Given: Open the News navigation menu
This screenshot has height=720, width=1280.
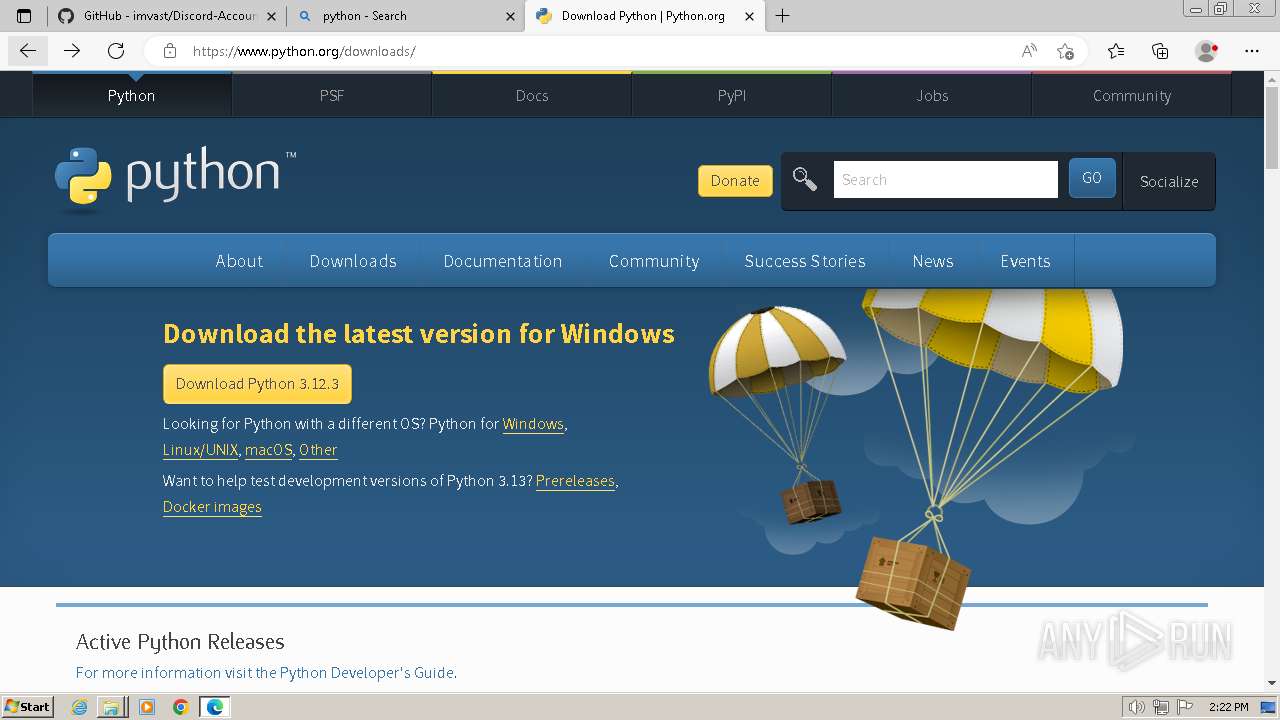Looking at the screenshot, I should 933,261.
